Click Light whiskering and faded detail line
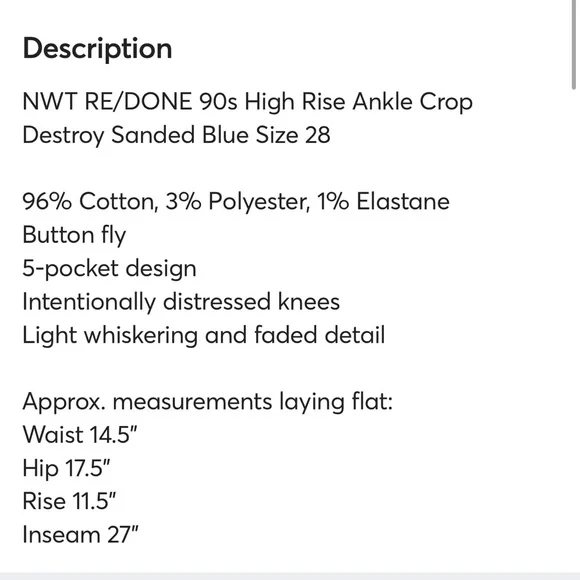Screen dimensions: 580x580 tap(204, 335)
